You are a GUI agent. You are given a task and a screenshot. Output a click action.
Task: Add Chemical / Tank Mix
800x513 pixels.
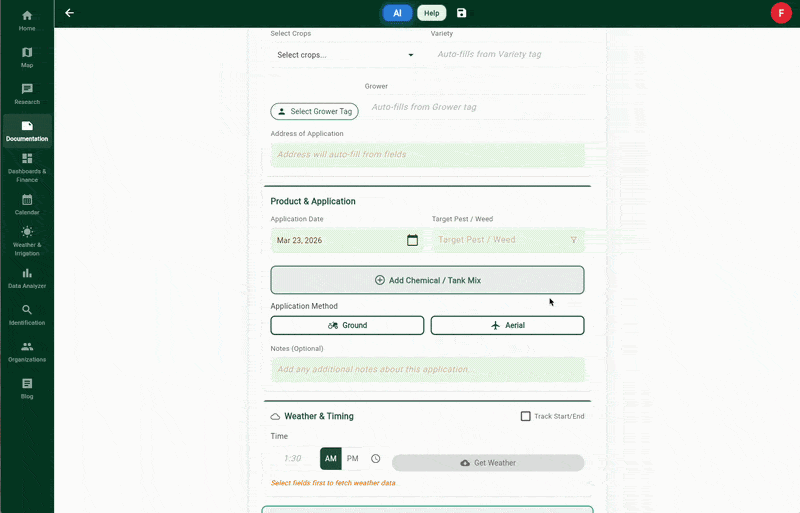[428, 280]
